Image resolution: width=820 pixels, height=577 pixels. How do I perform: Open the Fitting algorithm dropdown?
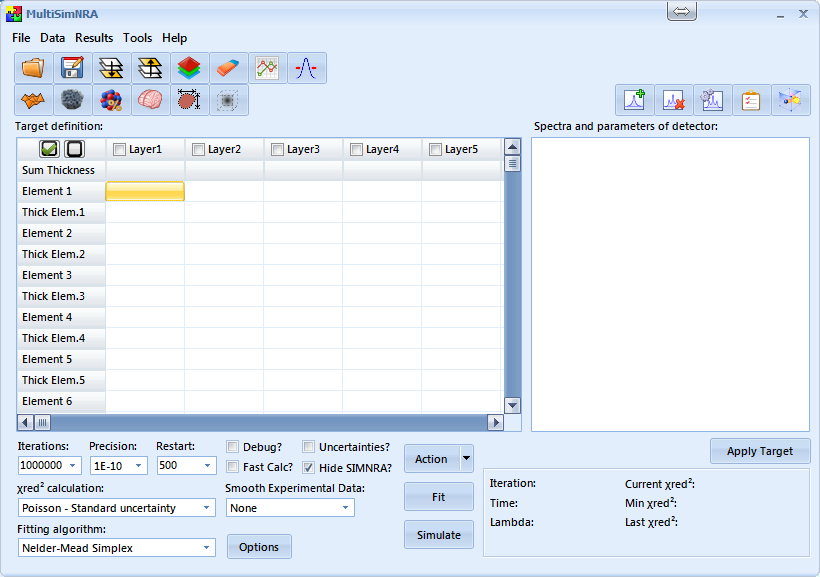(x=207, y=548)
